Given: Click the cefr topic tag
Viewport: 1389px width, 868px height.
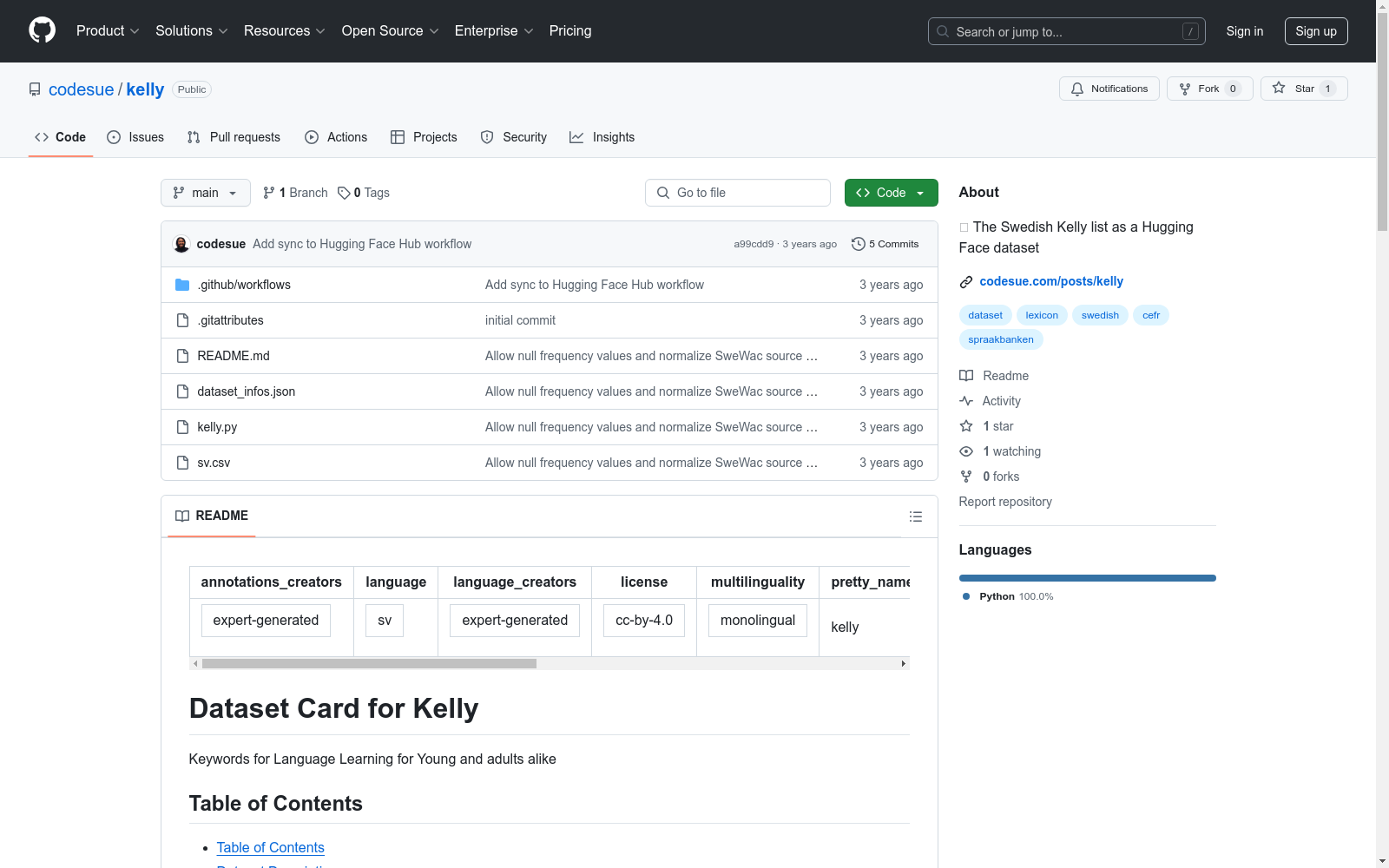Looking at the screenshot, I should (1151, 315).
